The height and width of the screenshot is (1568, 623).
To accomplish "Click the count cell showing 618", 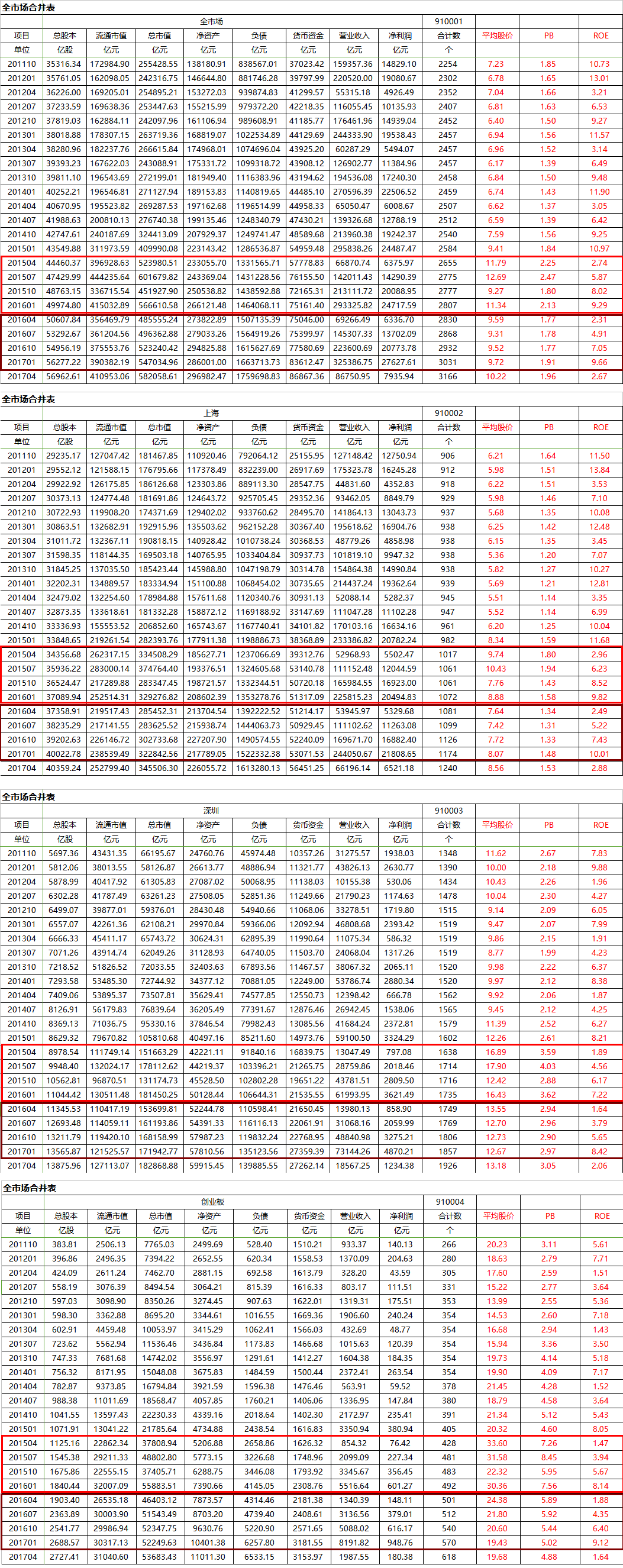I will [450, 1556].
